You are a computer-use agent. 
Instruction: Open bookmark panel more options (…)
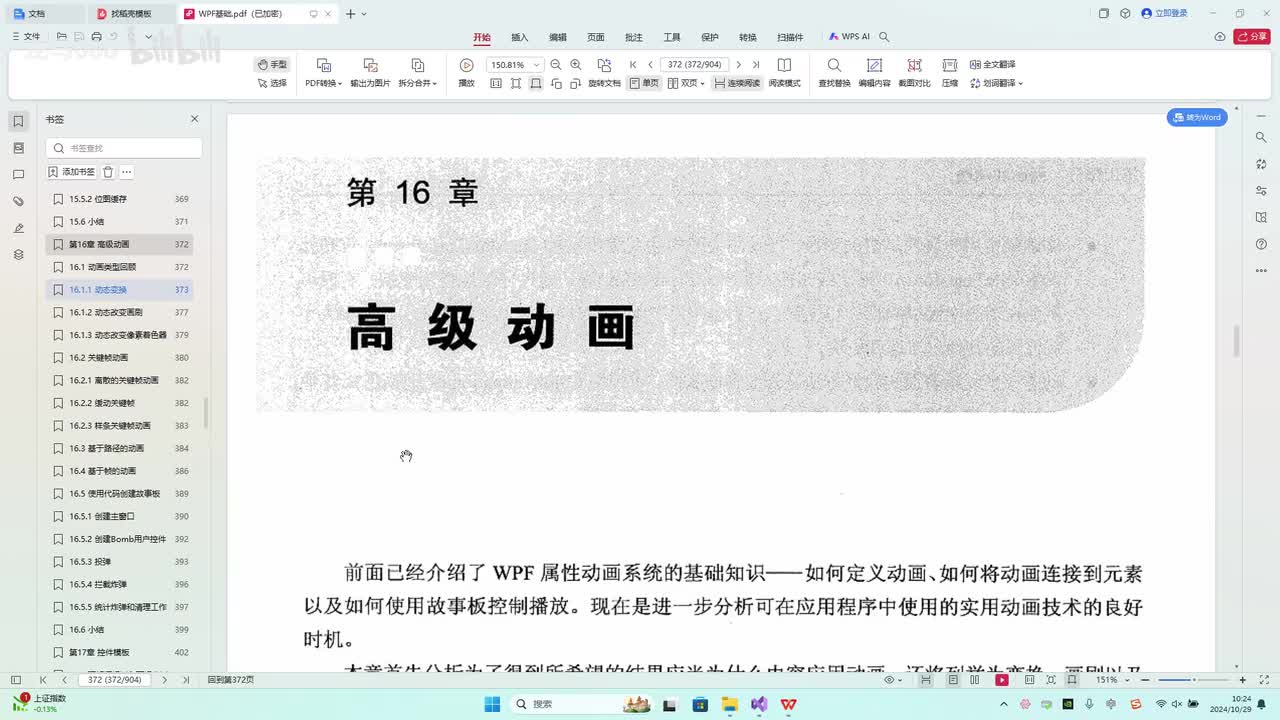(127, 172)
